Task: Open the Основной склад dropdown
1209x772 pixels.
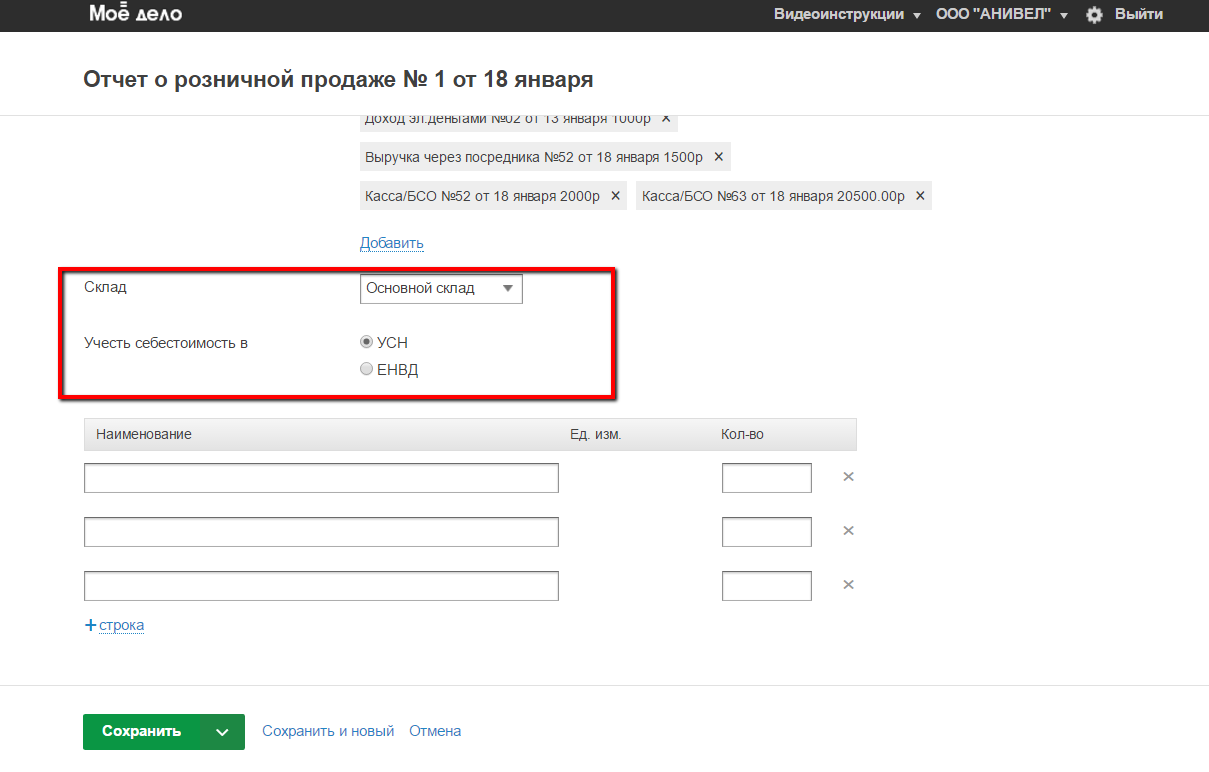Action: 441,289
